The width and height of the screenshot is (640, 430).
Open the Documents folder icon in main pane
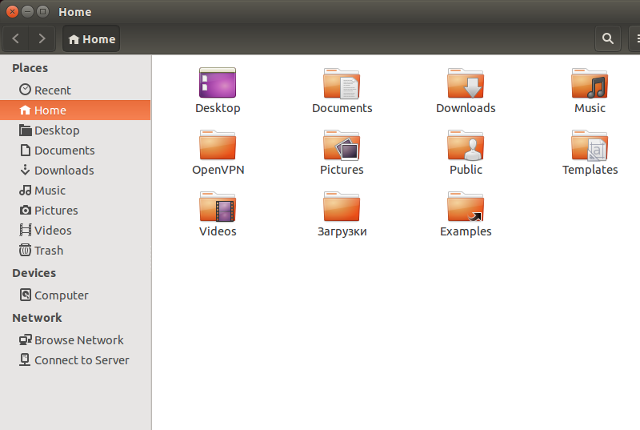[x=342, y=84]
